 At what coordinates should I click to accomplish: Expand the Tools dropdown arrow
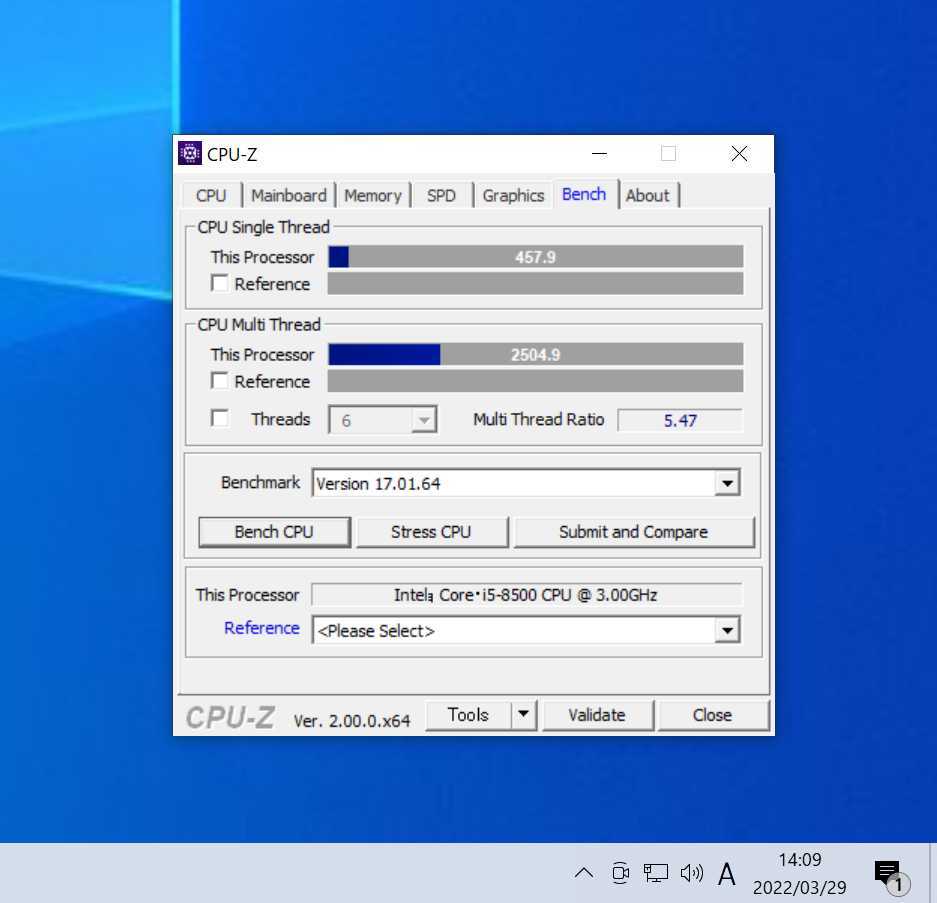click(523, 714)
